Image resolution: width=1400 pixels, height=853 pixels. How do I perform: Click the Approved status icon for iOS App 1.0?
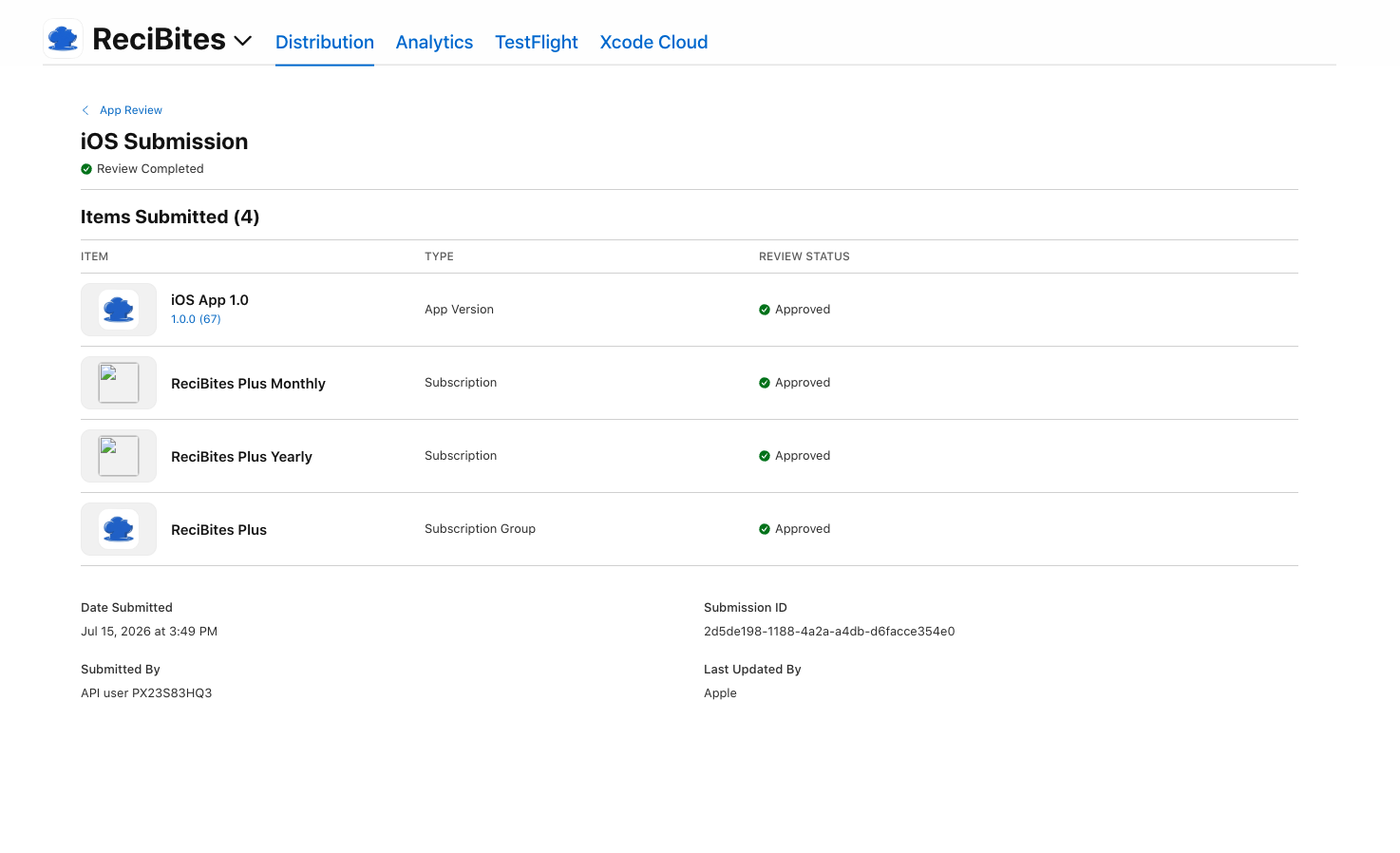[765, 310]
